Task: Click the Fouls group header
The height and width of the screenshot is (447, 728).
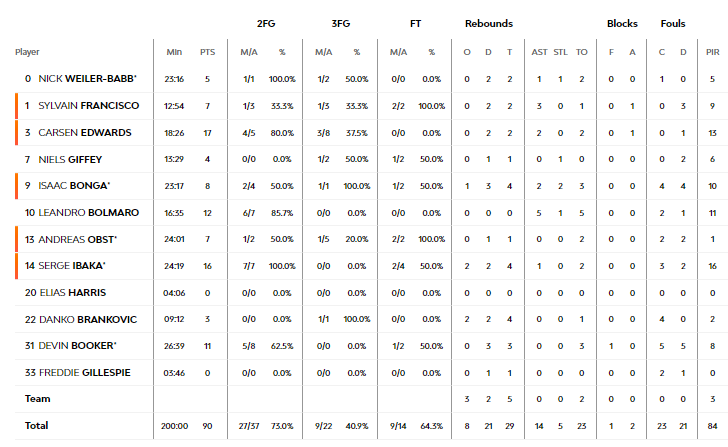Action: [673, 24]
